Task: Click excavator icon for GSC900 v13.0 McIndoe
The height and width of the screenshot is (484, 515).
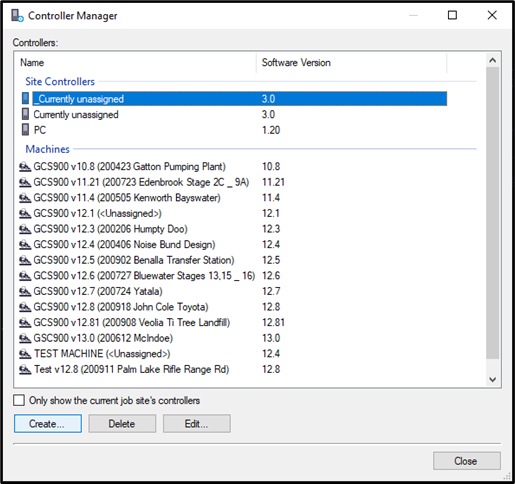Action: [x=25, y=338]
